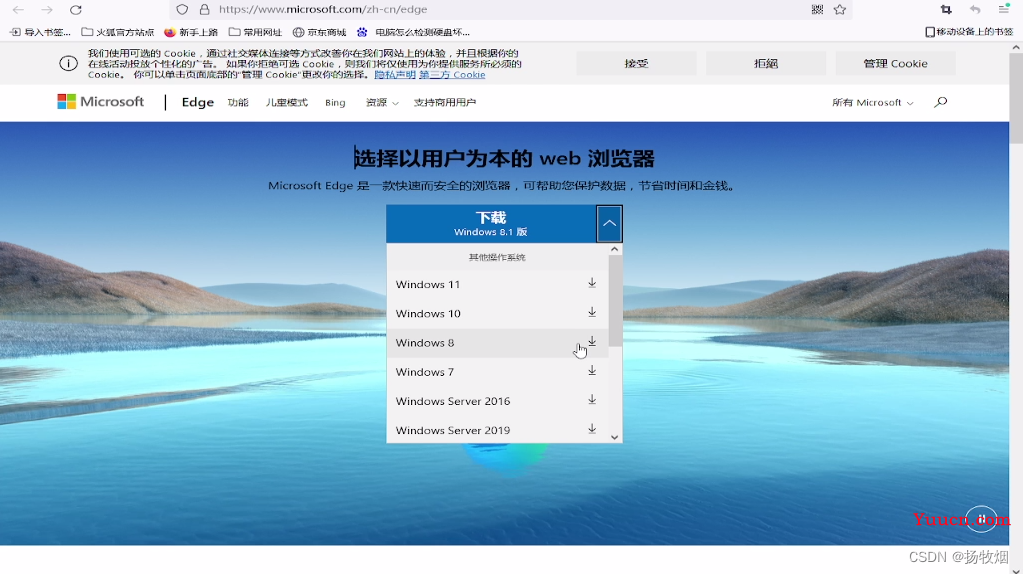This screenshot has height=574, width=1023.
Task: Click the Edge site title link
Action: 198,102
